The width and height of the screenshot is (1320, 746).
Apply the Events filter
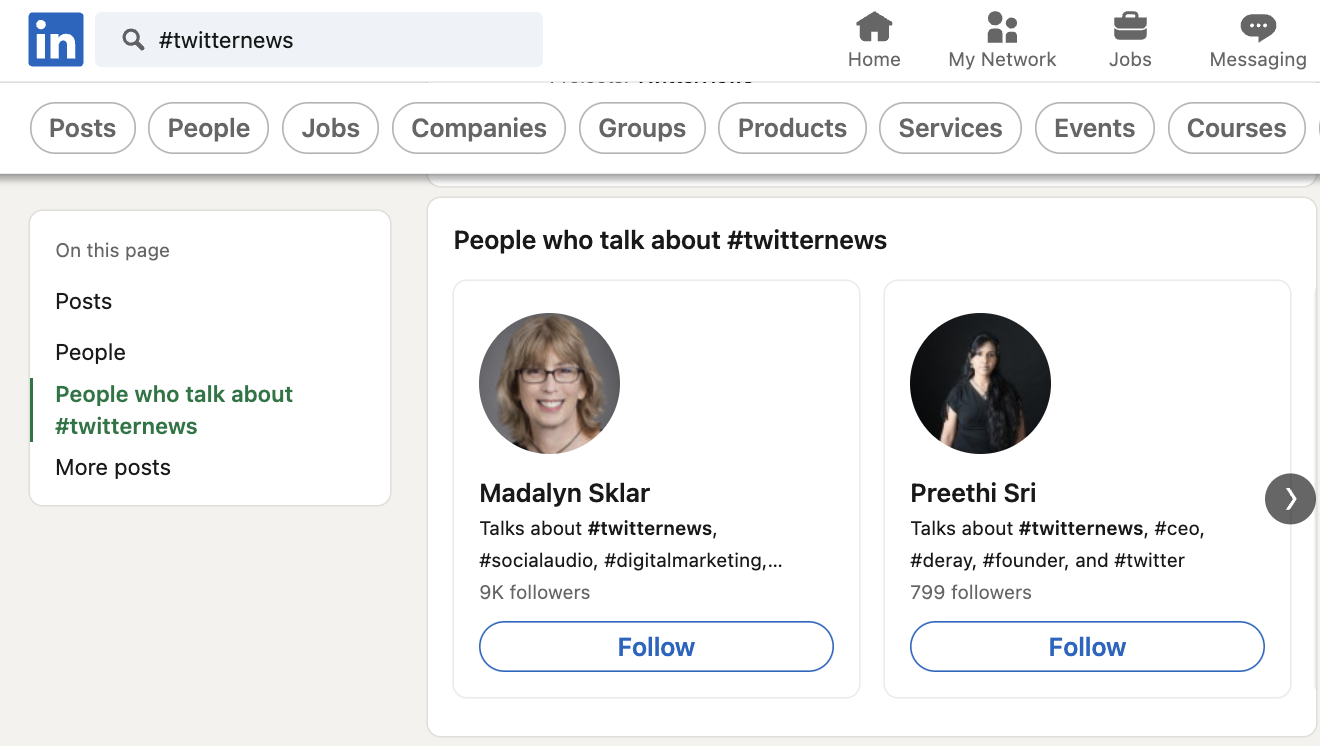pos(1094,128)
